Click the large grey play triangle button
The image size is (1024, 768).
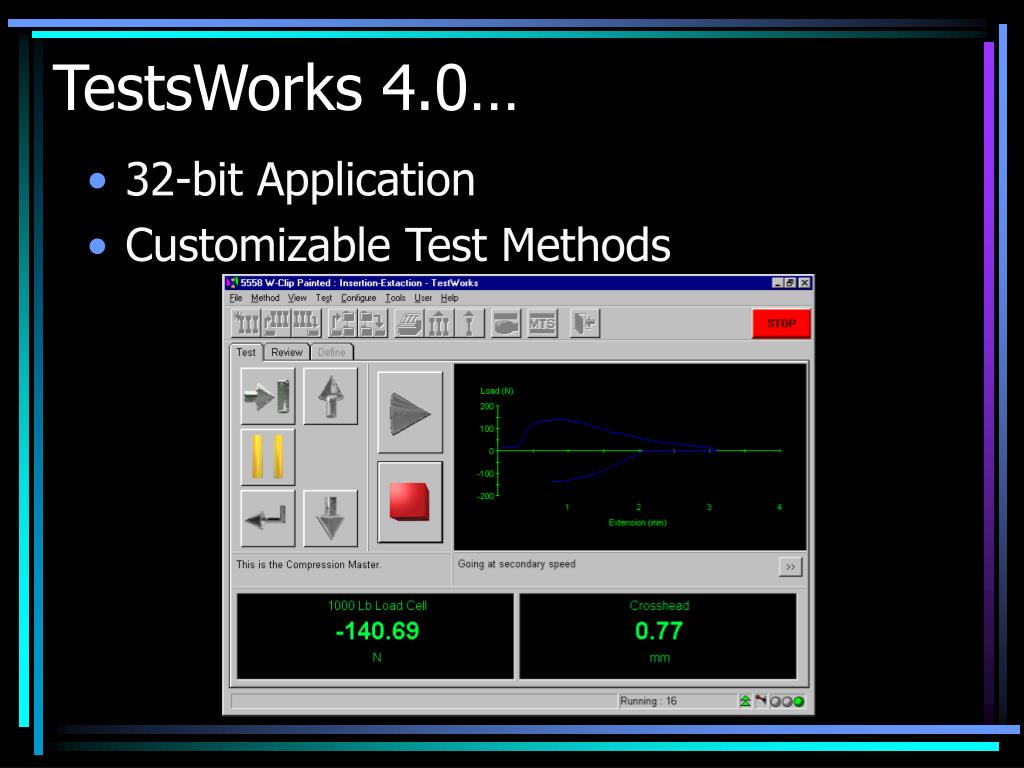pos(410,412)
